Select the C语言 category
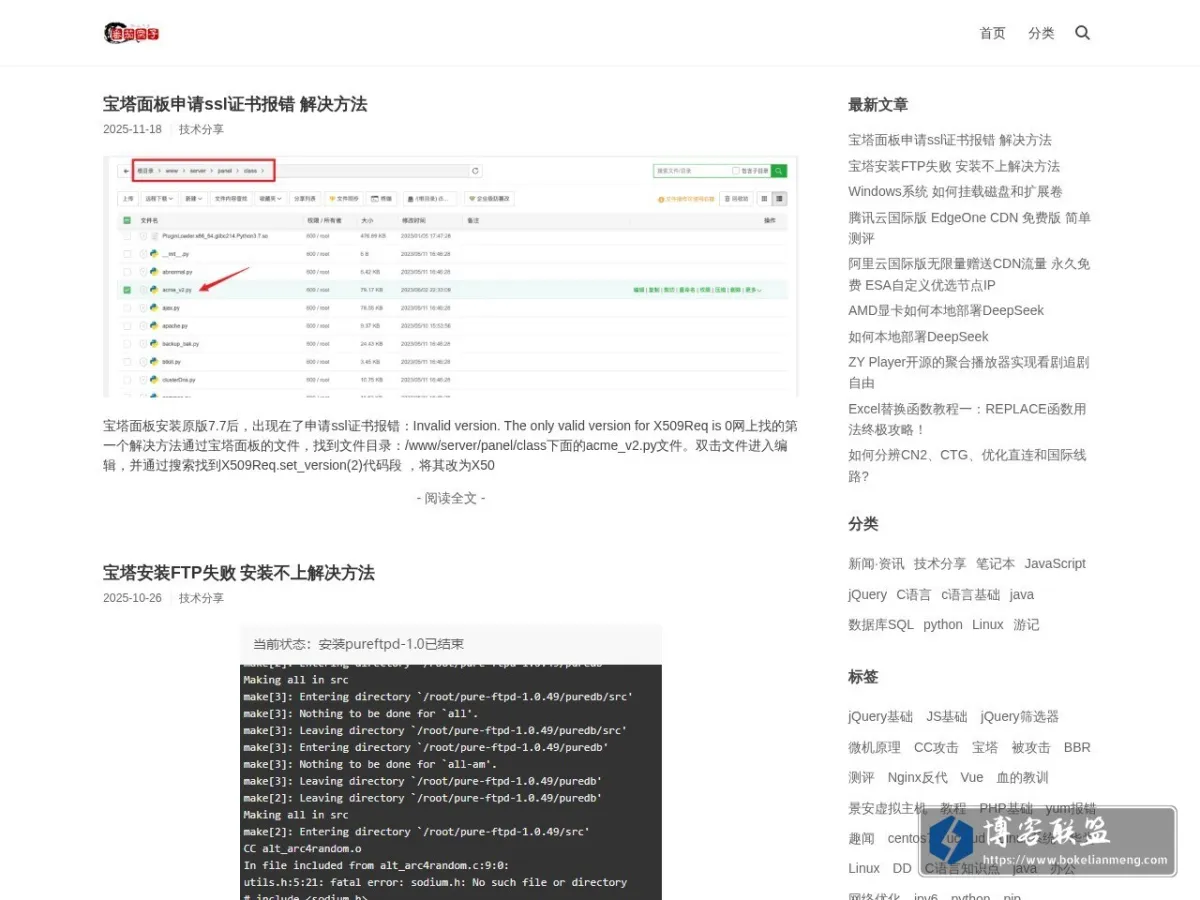 (914, 594)
